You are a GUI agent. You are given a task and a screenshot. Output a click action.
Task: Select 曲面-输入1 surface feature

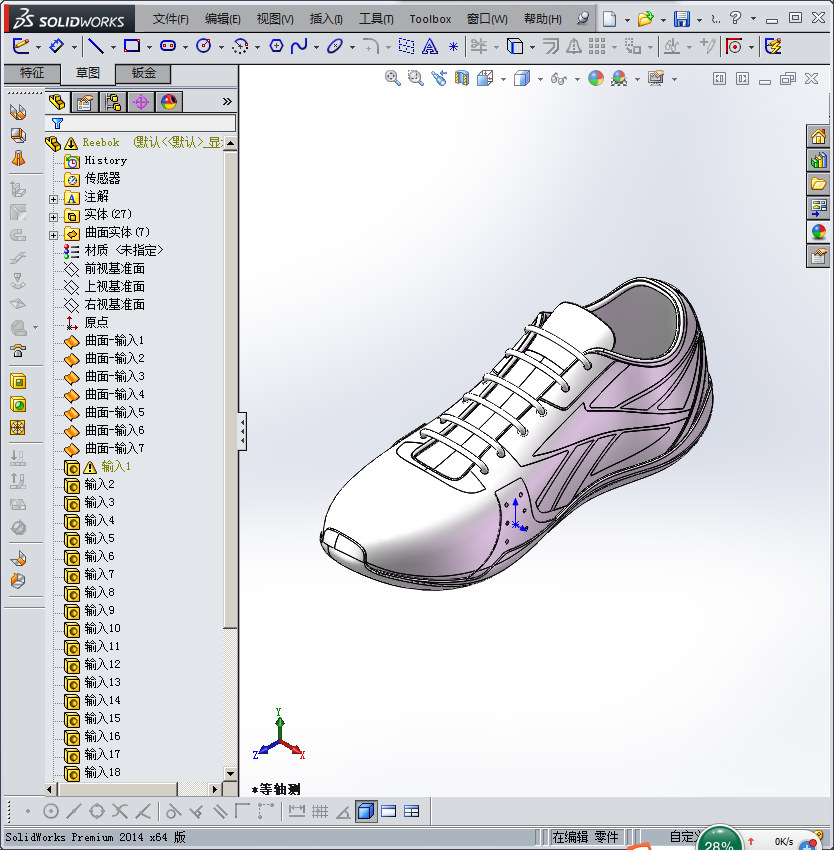pyautogui.click(x=114, y=340)
